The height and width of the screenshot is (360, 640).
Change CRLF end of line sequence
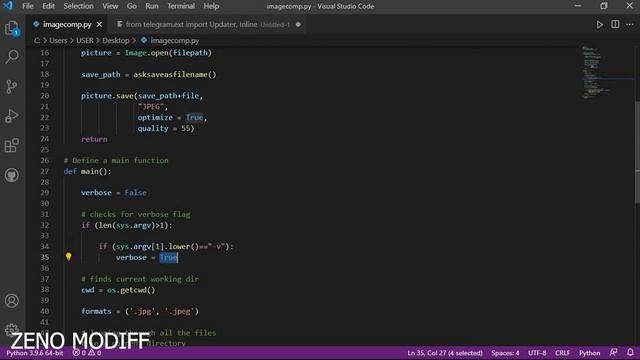(x=562, y=353)
